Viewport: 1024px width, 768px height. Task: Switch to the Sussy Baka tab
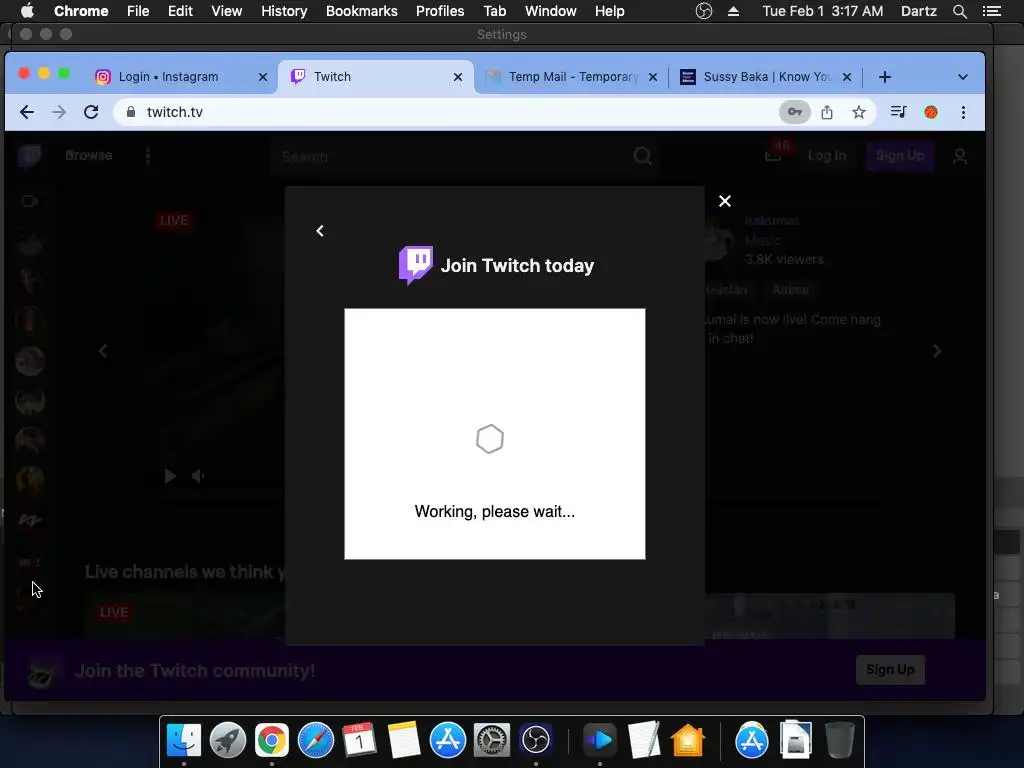[767, 77]
